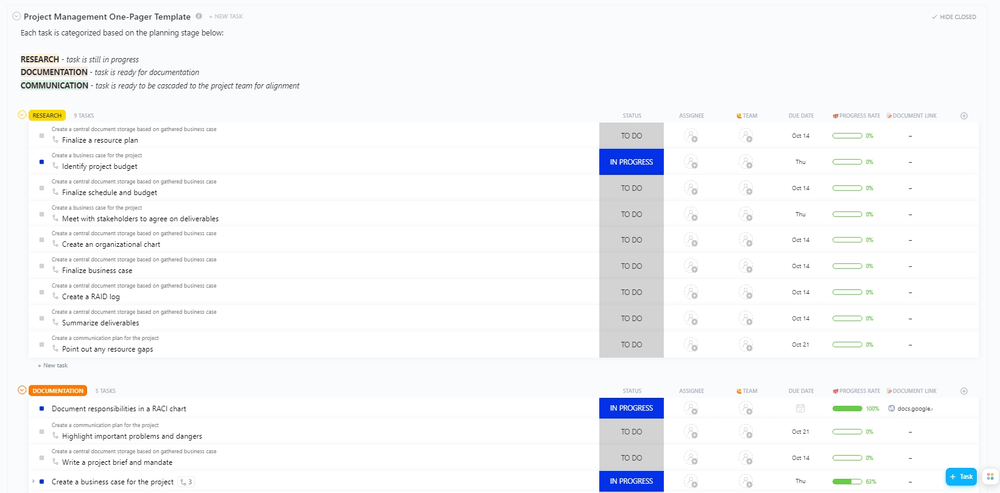This screenshot has height=493, width=1000.
Task: Click the status square for Create a RAID log
Action: [41, 292]
